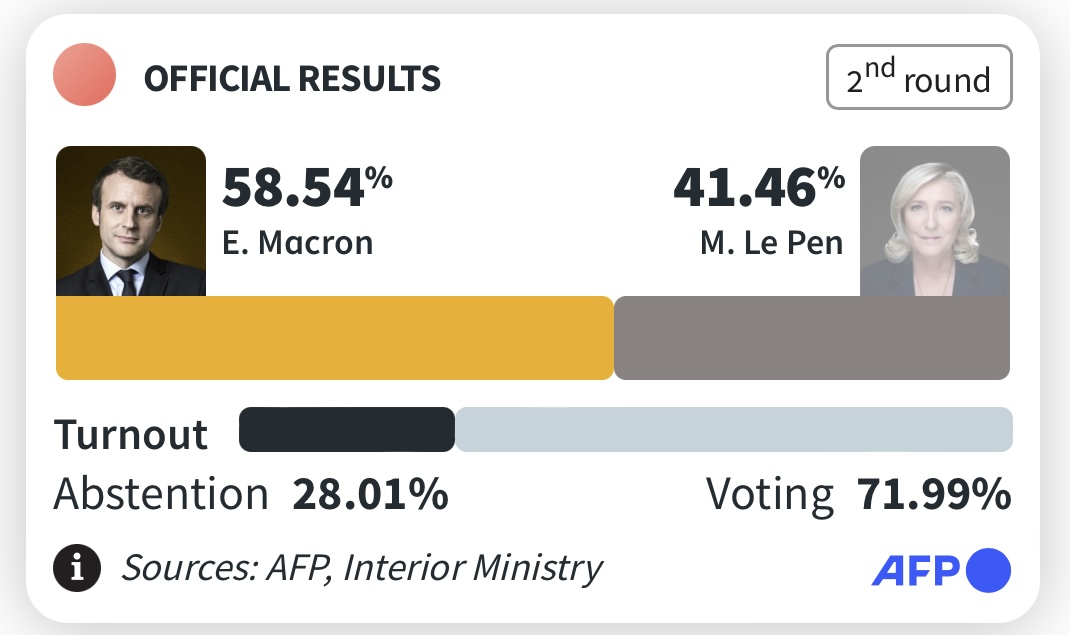The image size is (1075, 635).
Task: Open the Sources: AFP, Interior Ministry text
Action: pos(362,569)
